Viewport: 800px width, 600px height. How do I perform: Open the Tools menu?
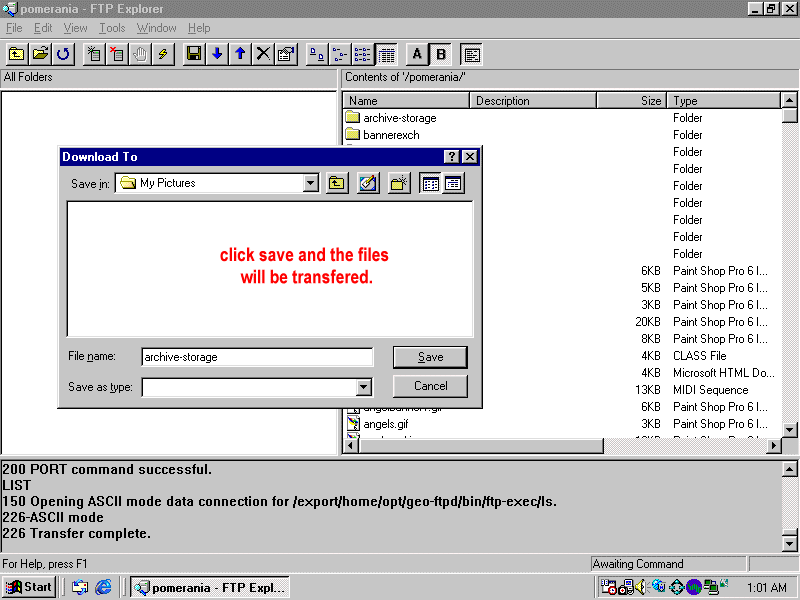point(112,28)
